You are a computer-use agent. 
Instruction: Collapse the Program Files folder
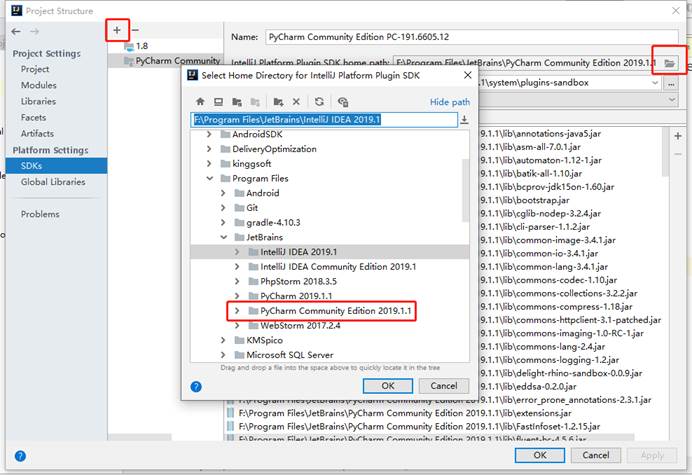click(x=210, y=178)
